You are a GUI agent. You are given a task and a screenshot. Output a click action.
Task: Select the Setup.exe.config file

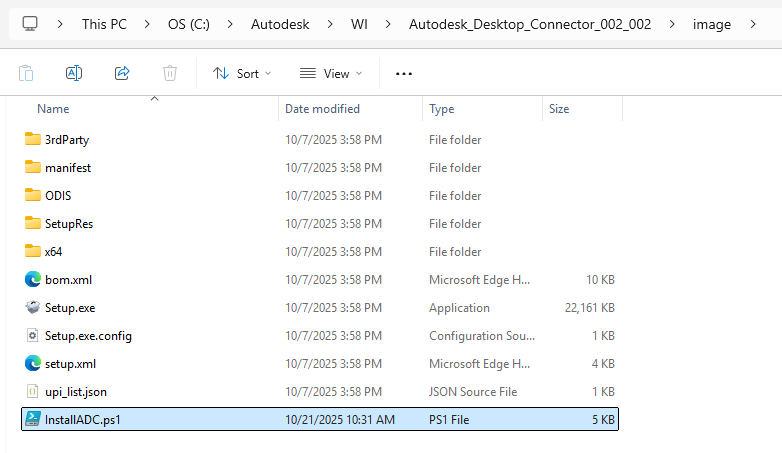tap(88, 336)
